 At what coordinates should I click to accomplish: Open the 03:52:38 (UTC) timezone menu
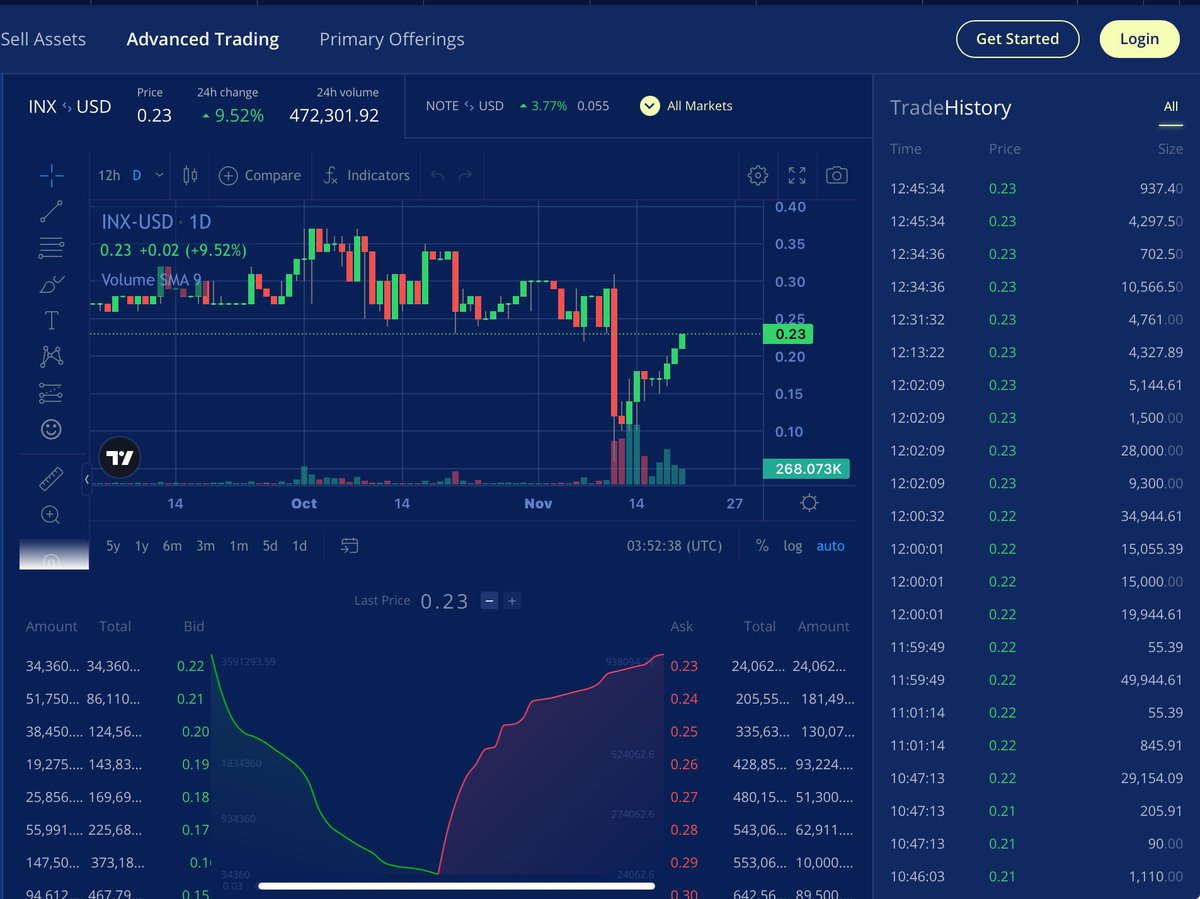point(674,546)
